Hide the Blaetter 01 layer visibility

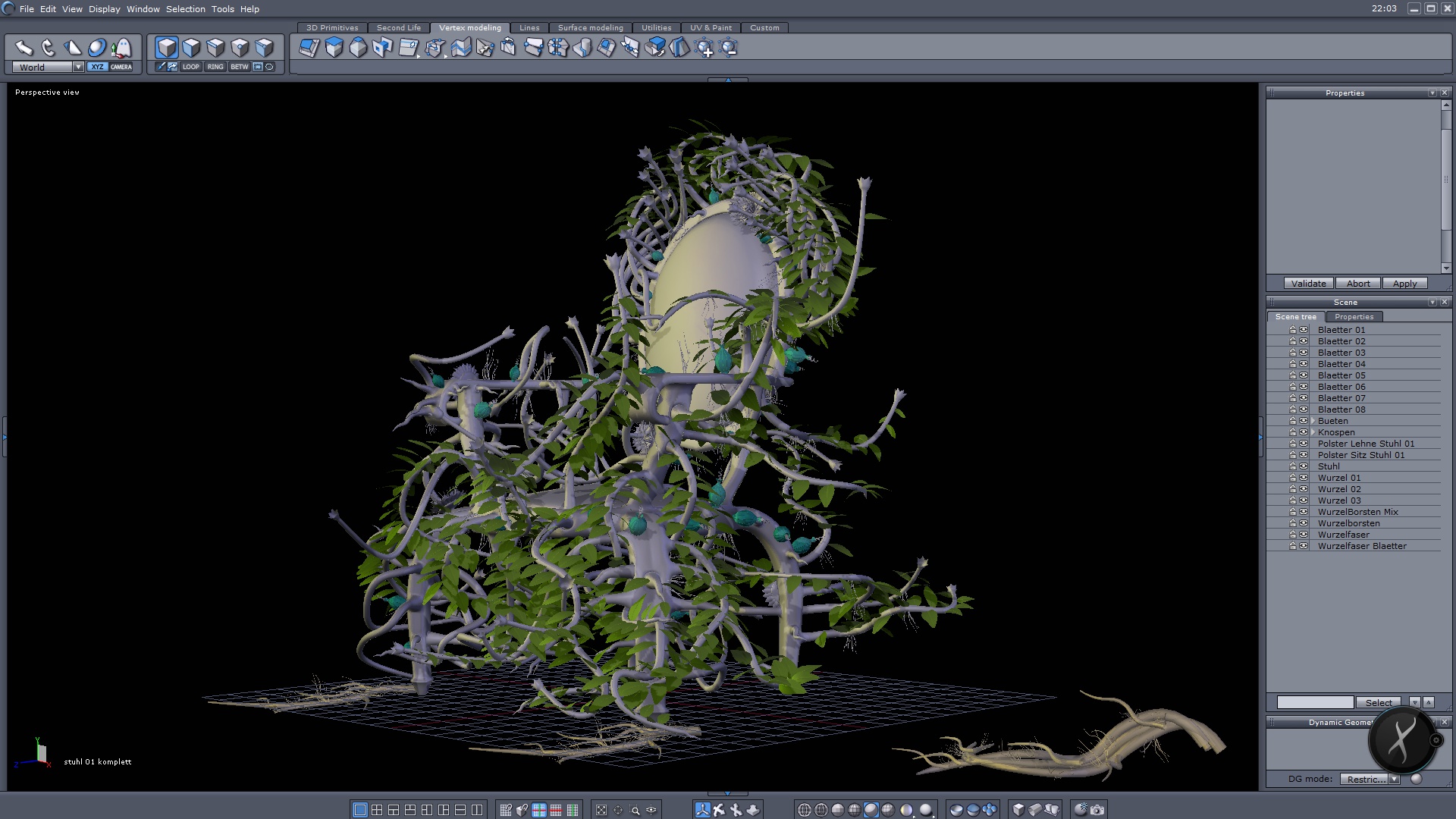click(1304, 330)
